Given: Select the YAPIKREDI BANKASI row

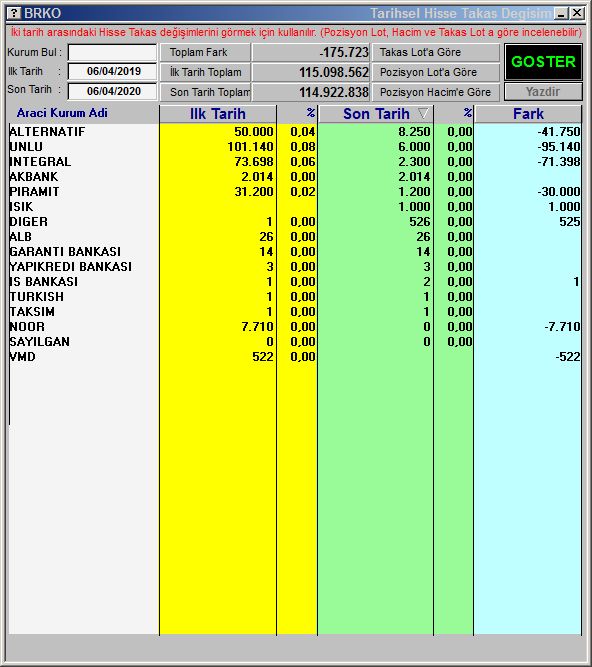Looking at the screenshot, I should (295, 266).
